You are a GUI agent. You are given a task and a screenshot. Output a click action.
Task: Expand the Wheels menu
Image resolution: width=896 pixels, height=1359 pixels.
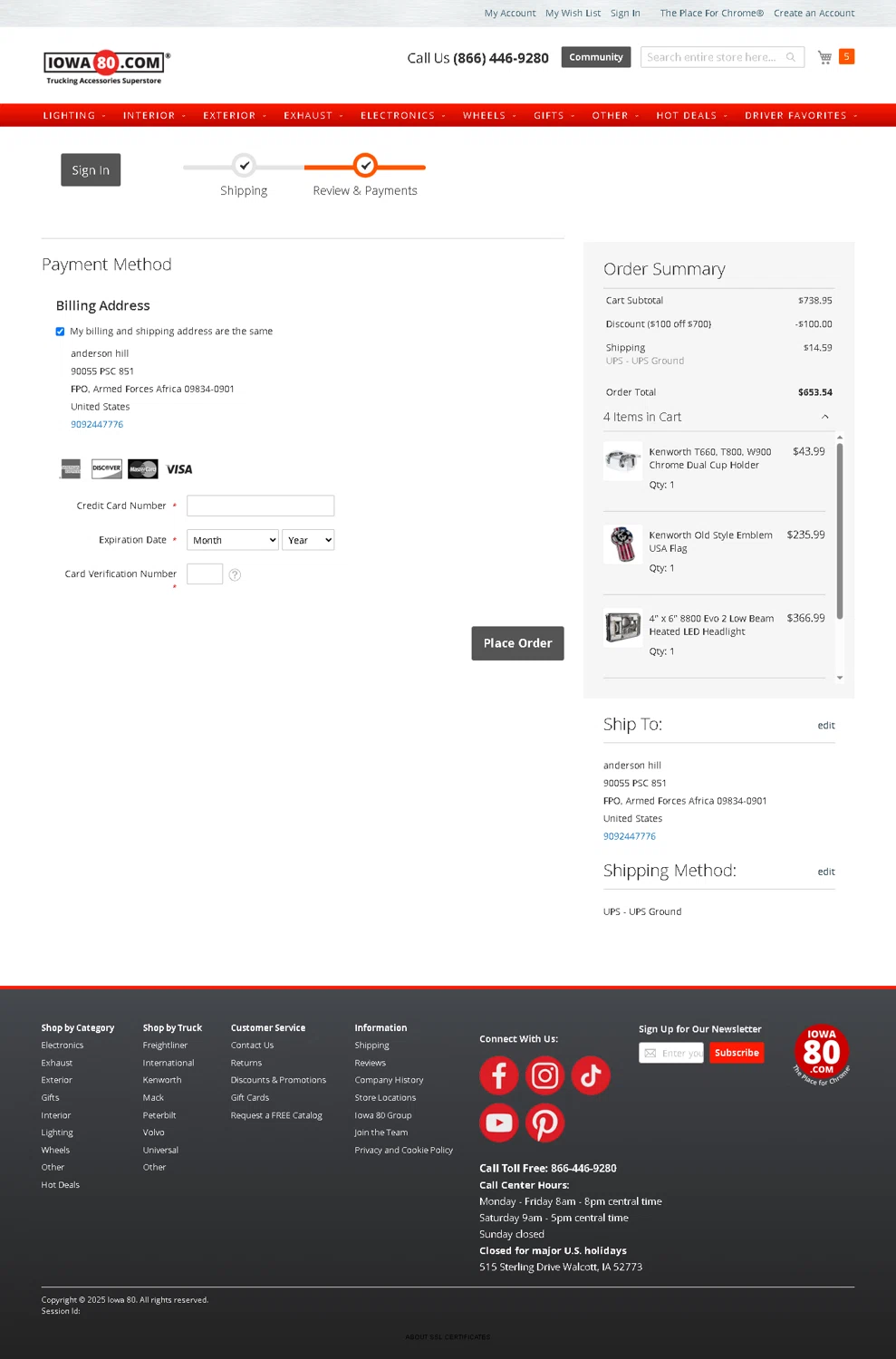click(489, 116)
